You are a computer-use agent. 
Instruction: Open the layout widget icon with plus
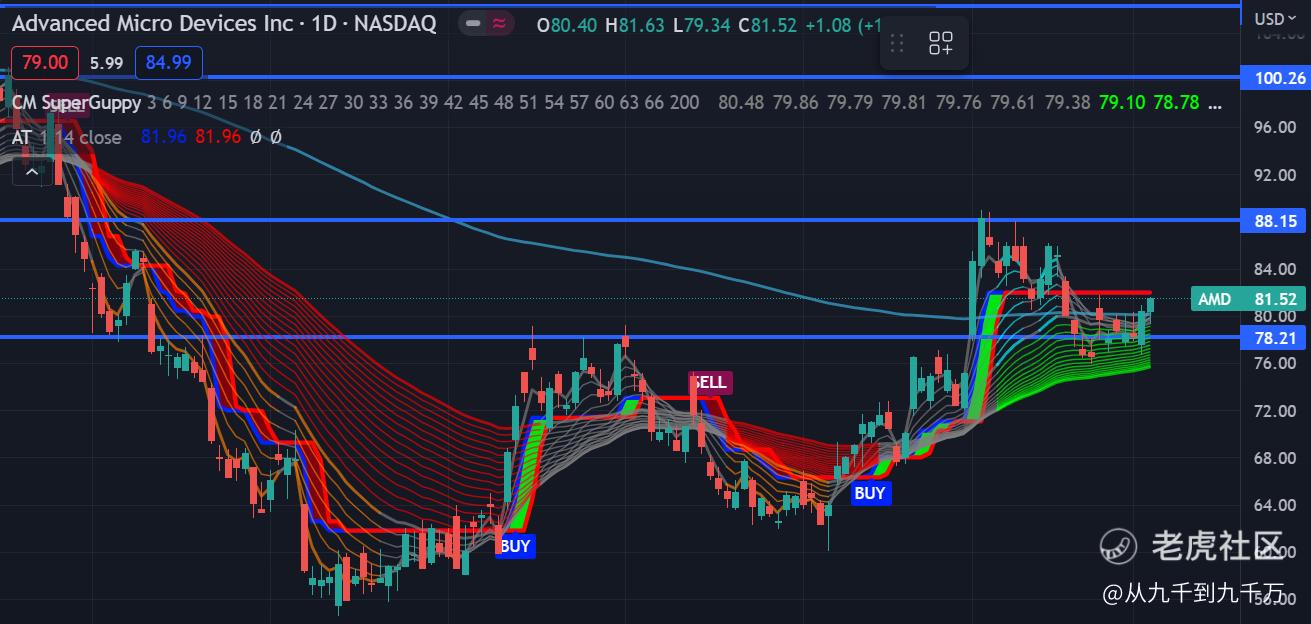(x=941, y=43)
